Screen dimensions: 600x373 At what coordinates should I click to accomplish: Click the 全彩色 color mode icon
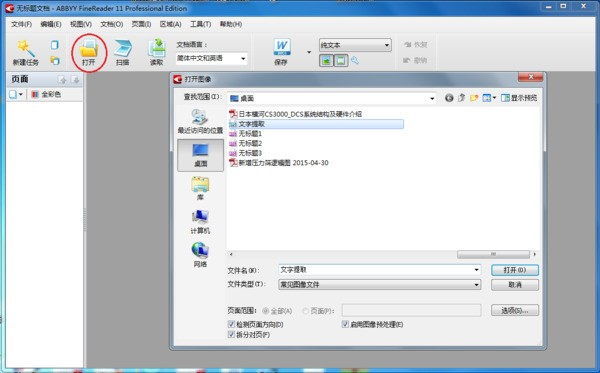pos(35,94)
